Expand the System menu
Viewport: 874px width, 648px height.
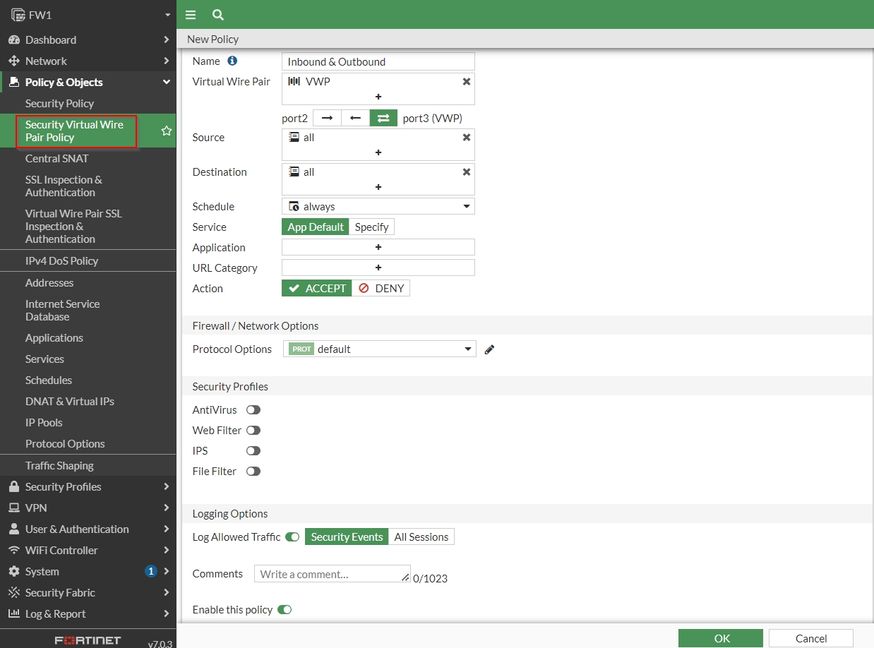point(88,571)
